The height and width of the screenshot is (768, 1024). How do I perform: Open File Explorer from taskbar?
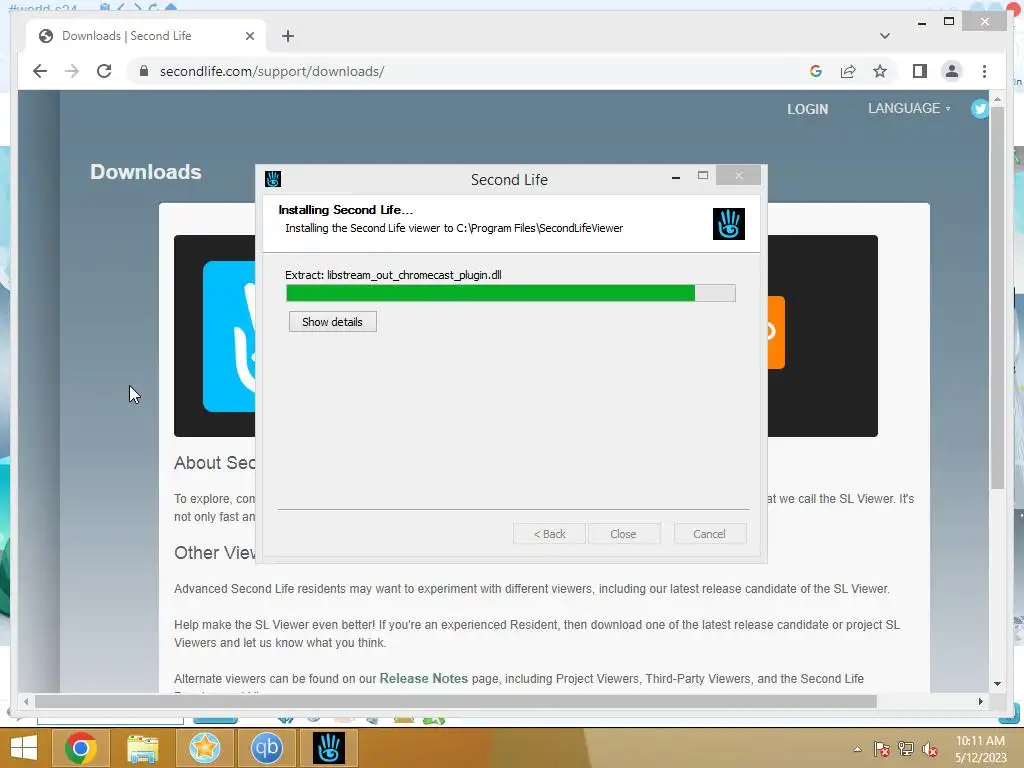coord(142,748)
